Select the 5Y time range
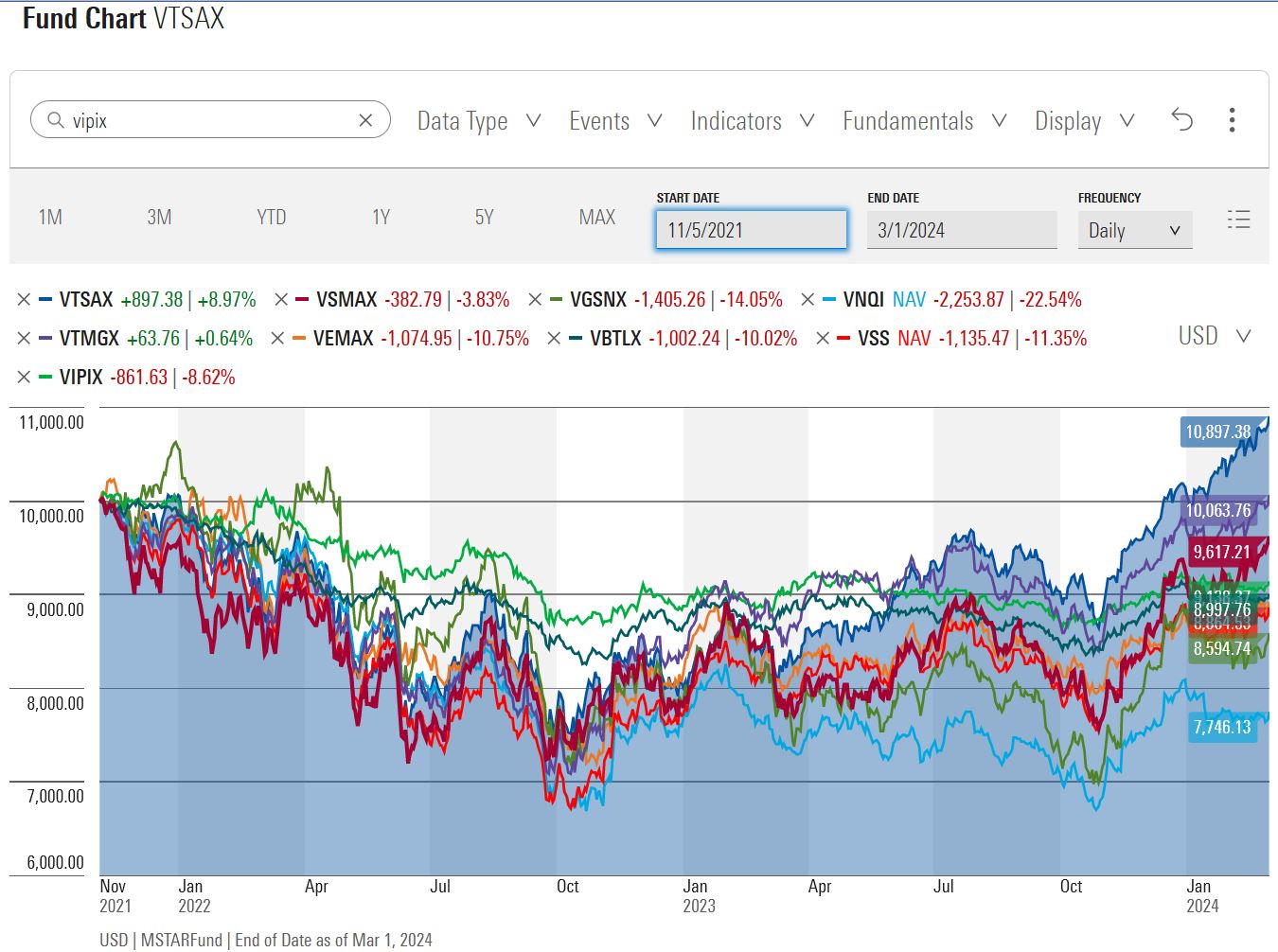 click(485, 218)
